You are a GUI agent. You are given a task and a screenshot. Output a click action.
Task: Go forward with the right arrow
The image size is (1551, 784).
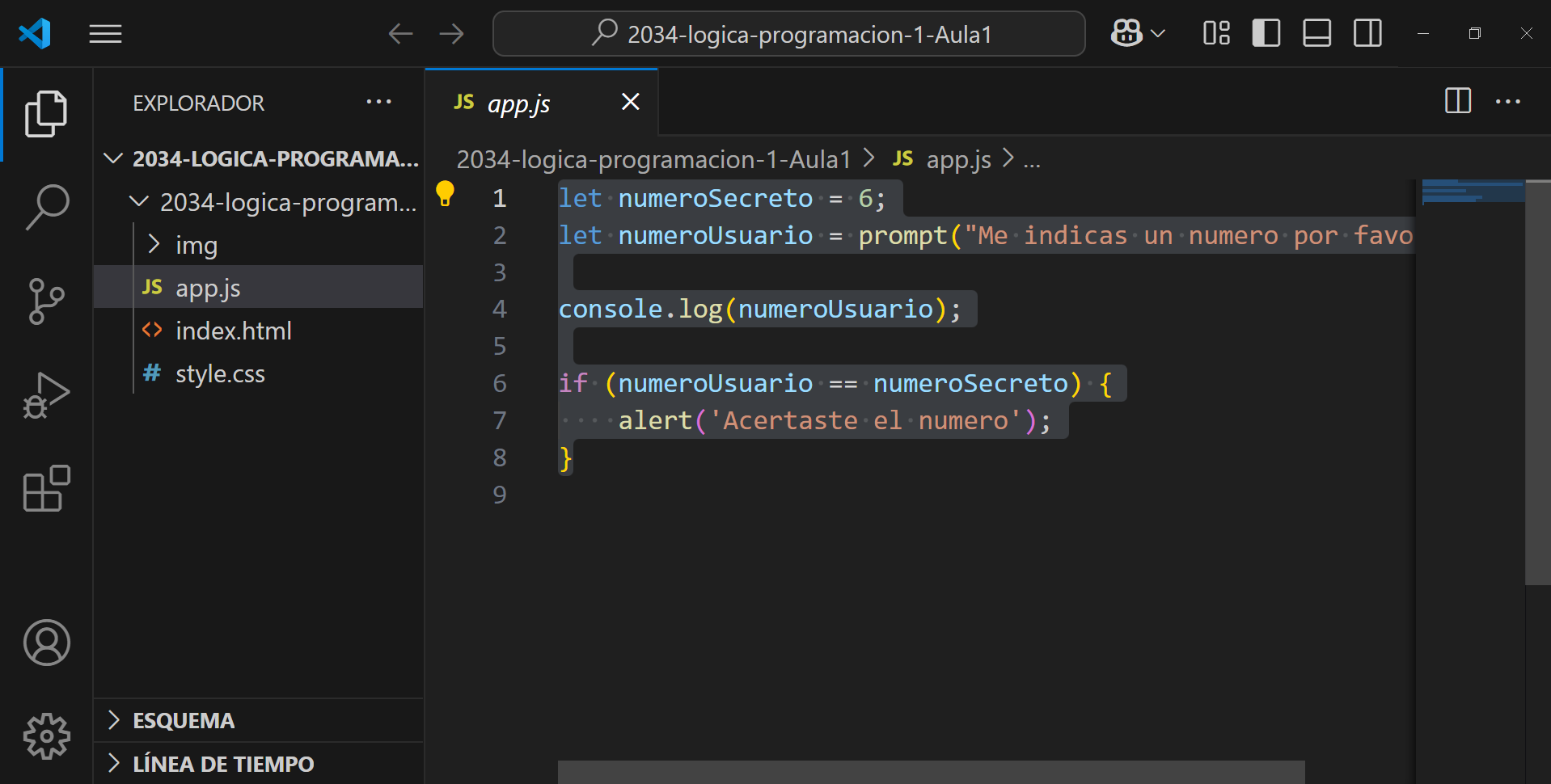click(452, 34)
